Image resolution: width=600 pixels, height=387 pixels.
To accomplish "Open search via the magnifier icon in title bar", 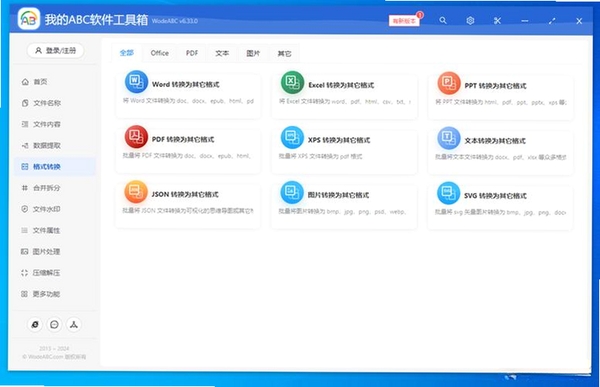I will point(443,20).
